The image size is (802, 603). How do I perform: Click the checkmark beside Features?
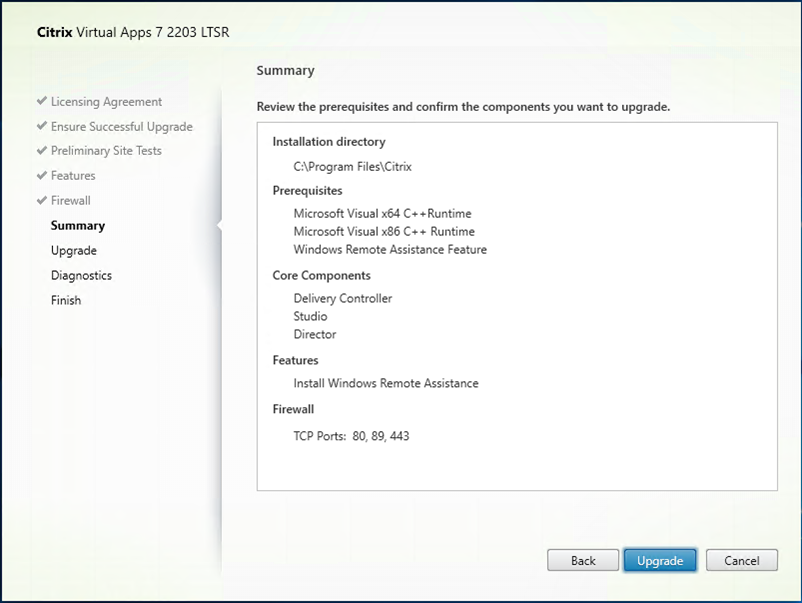41,176
